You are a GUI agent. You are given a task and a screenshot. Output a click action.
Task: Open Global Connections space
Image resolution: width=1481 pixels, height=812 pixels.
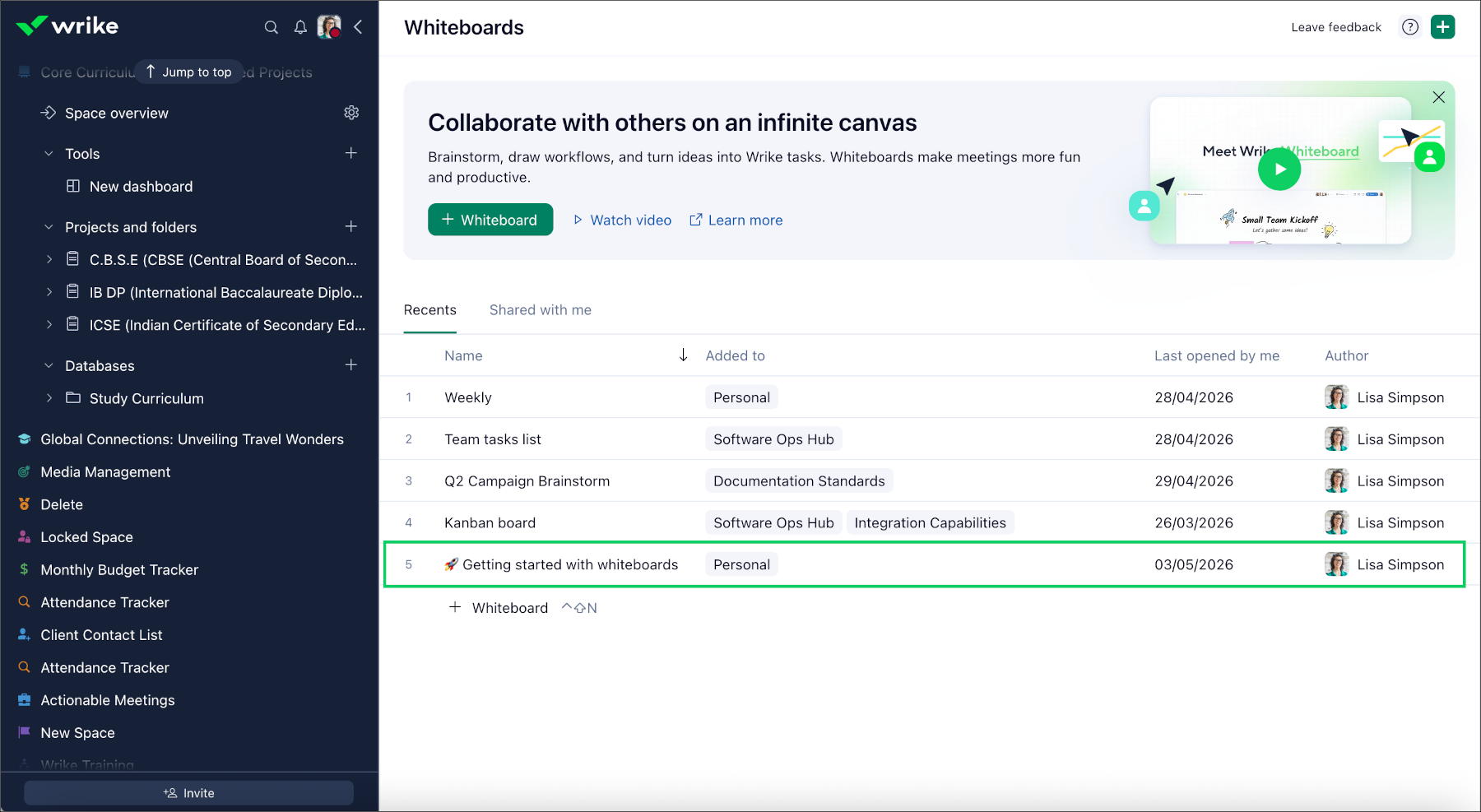click(192, 439)
